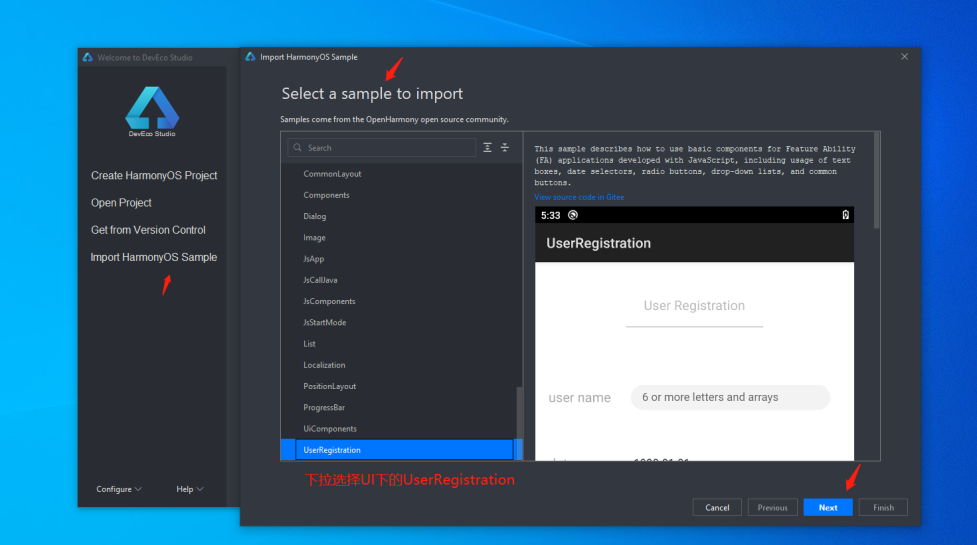Click the Expand All icon beside search
This screenshot has width=977, height=545.
click(x=488, y=147)
